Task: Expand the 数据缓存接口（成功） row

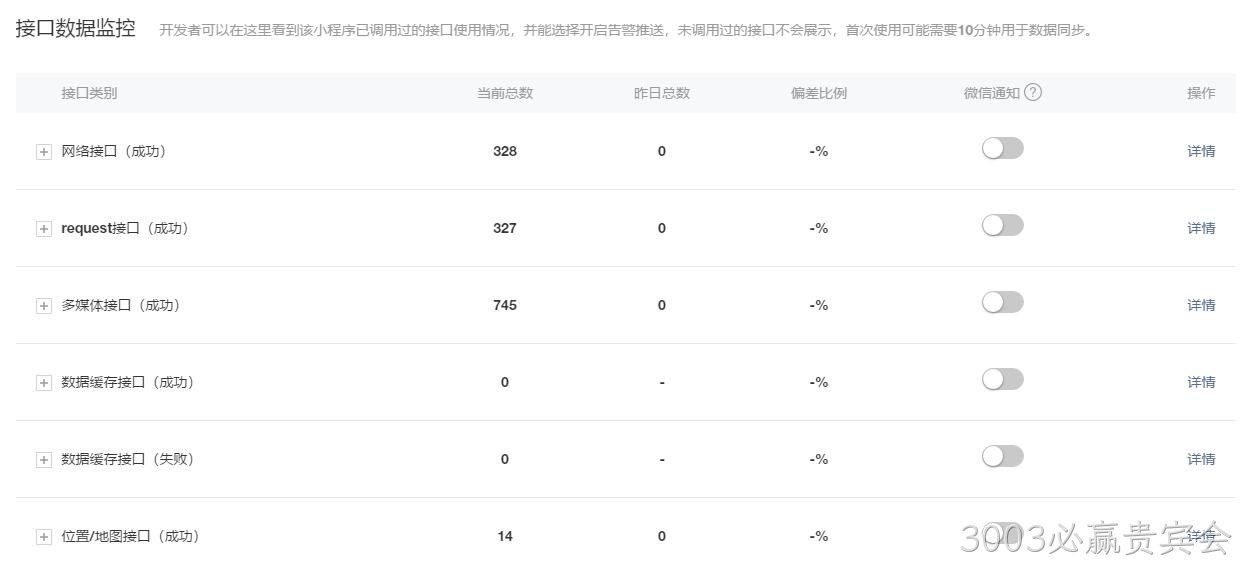Action: tap(43, 383)
